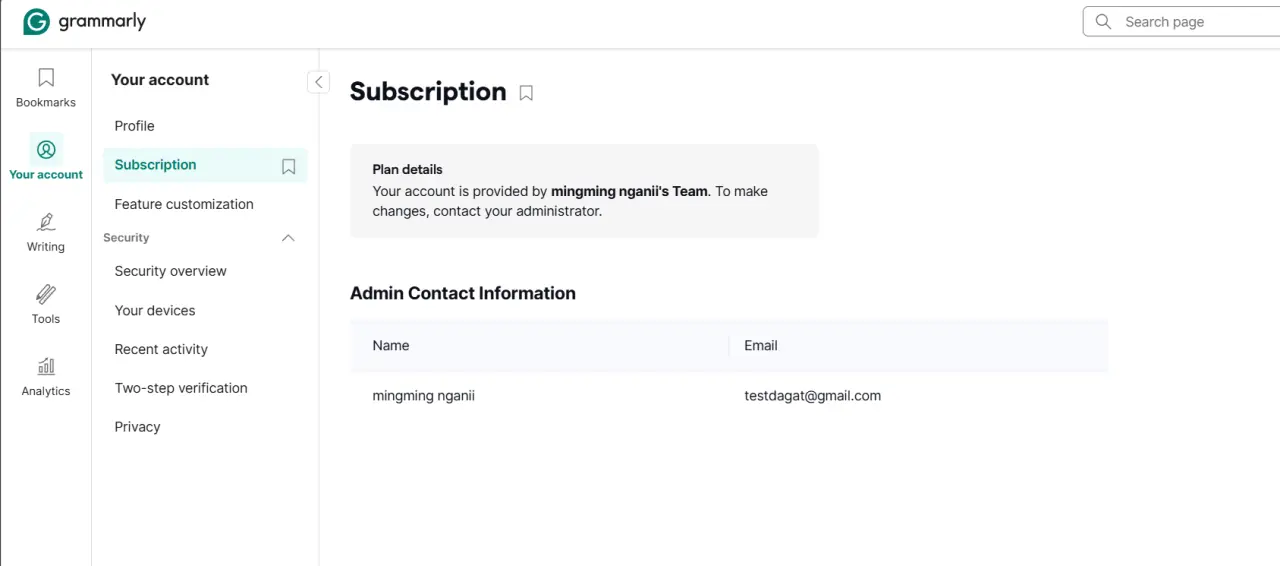Viewport: 1280px width, 566px height.
Task: Collapse the Your account side panel
Action: coord(318,82)
